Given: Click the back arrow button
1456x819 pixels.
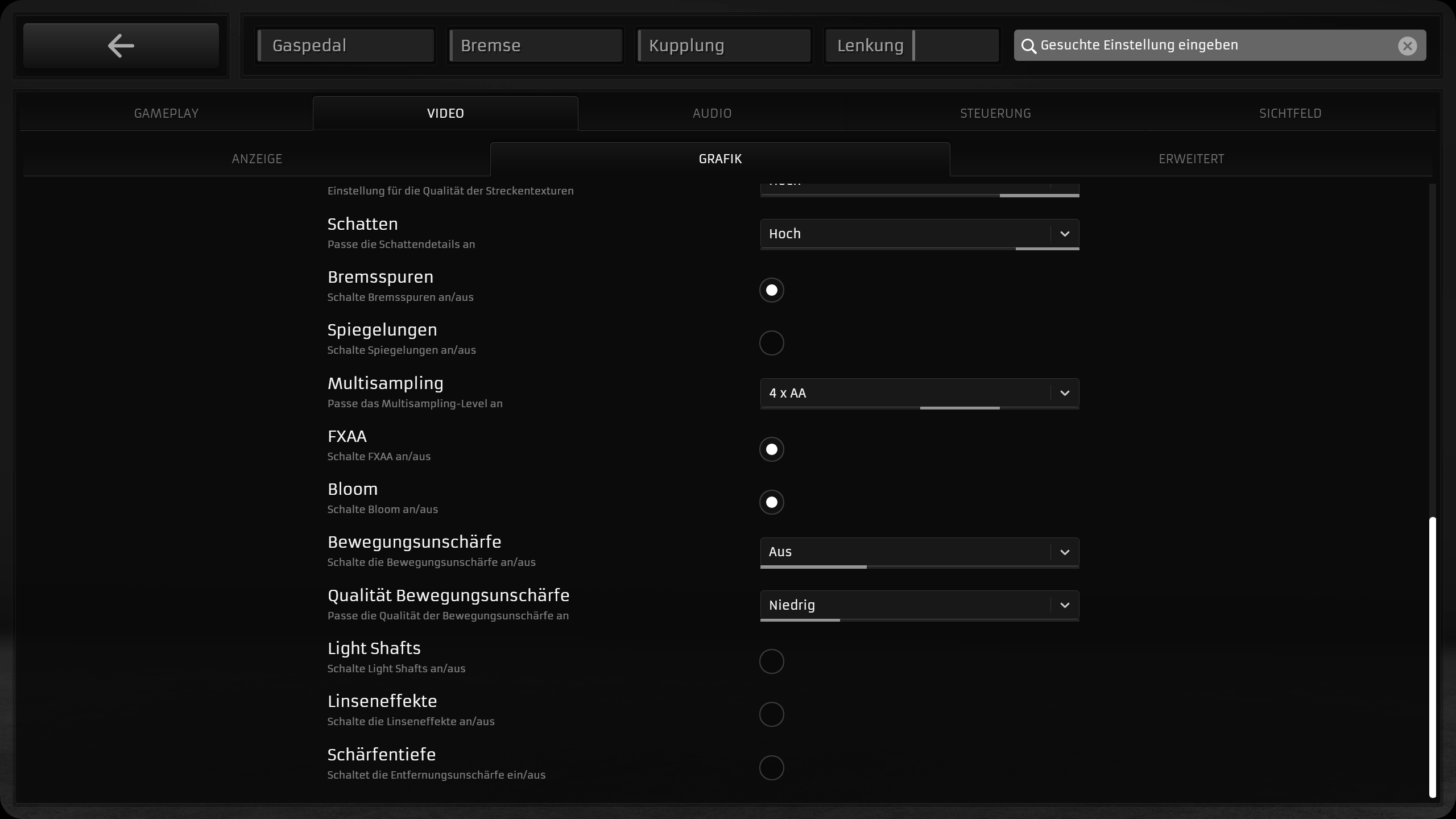Looking at the screenshot, I should pyautogui.click(x=121, y=45).
